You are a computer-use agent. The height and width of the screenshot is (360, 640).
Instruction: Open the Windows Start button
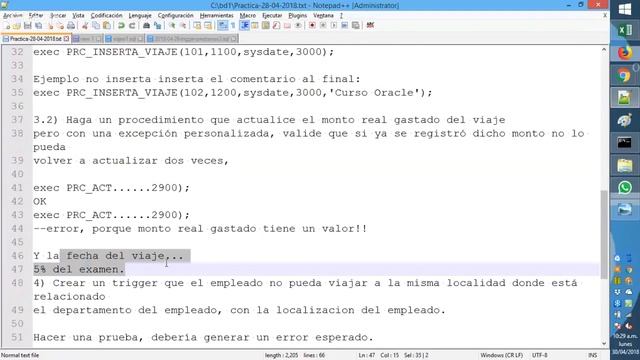[625, 10]
